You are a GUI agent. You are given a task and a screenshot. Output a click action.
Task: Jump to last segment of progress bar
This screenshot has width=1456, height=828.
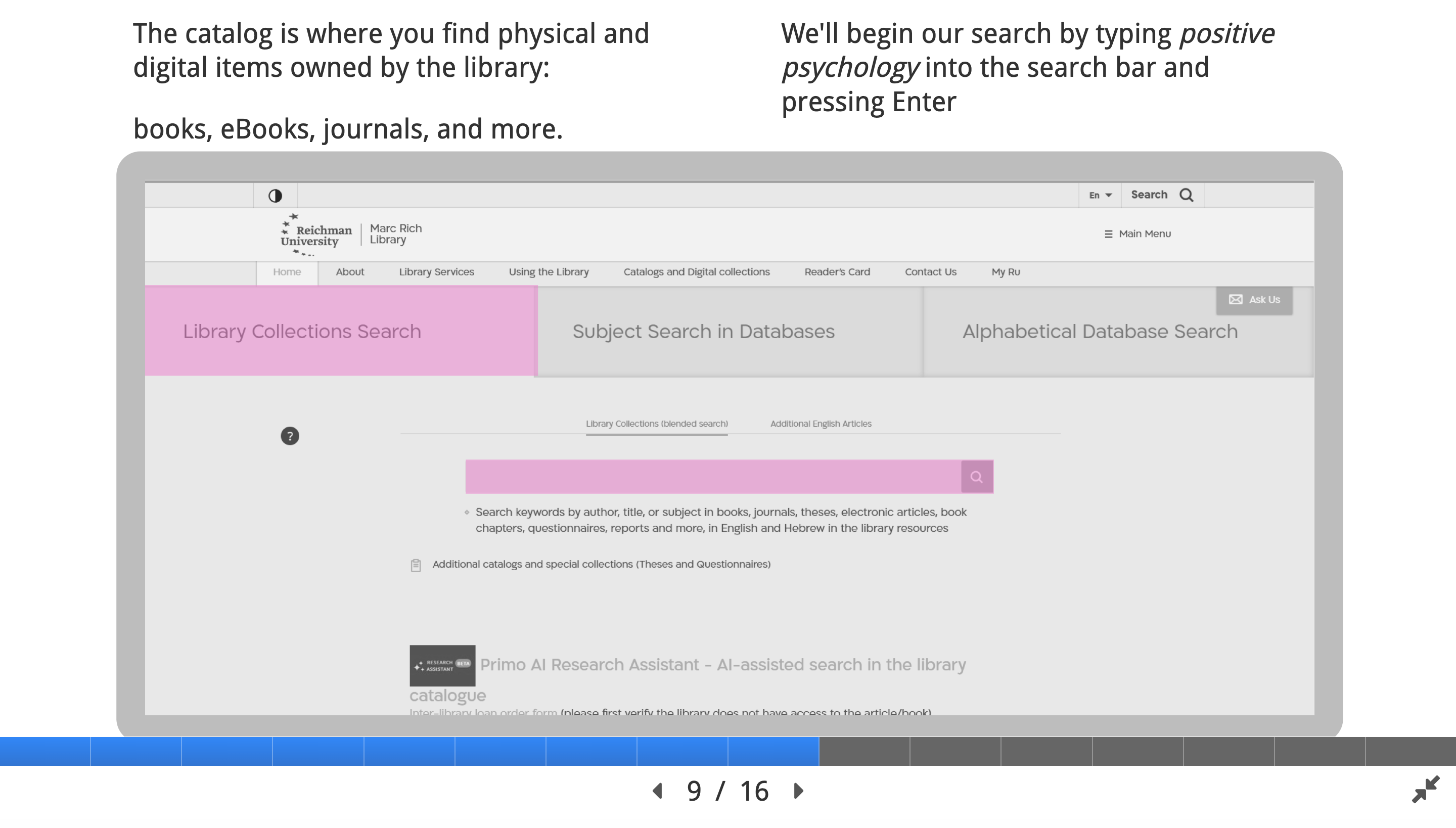click(x=1410, y=751)
